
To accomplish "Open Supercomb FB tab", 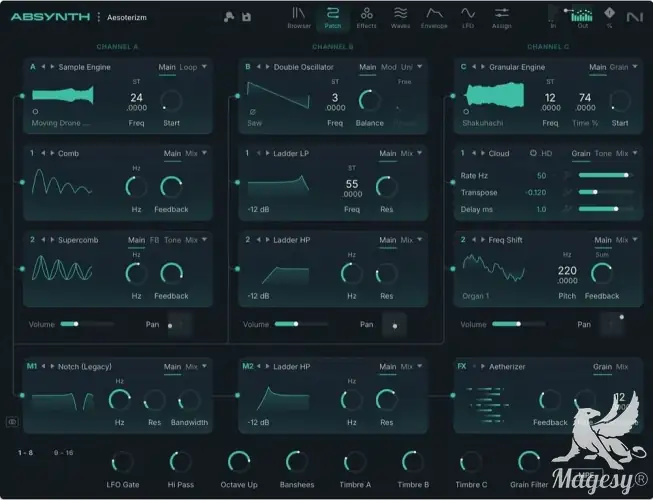I will click(155, 240).
